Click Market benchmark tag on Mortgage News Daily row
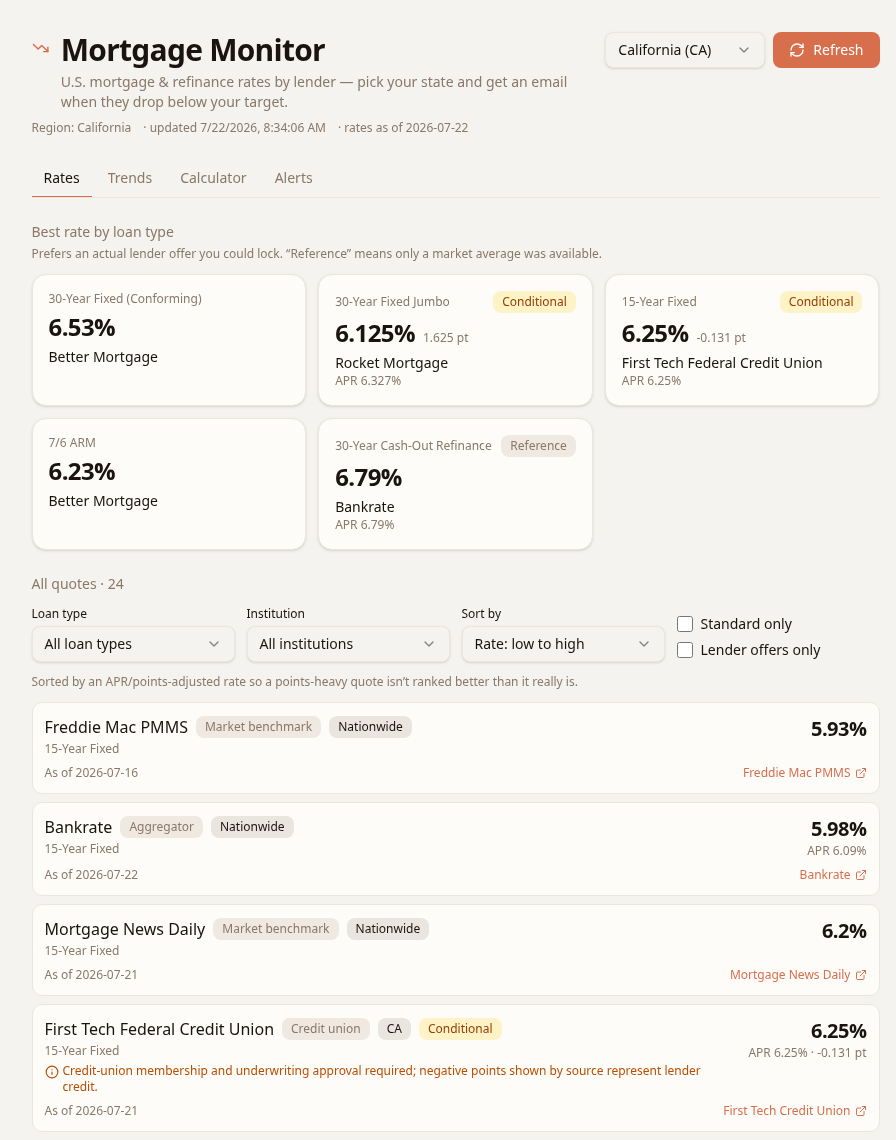The width and height of the screenshot is (896, 1140). click(x=276, y=929)
